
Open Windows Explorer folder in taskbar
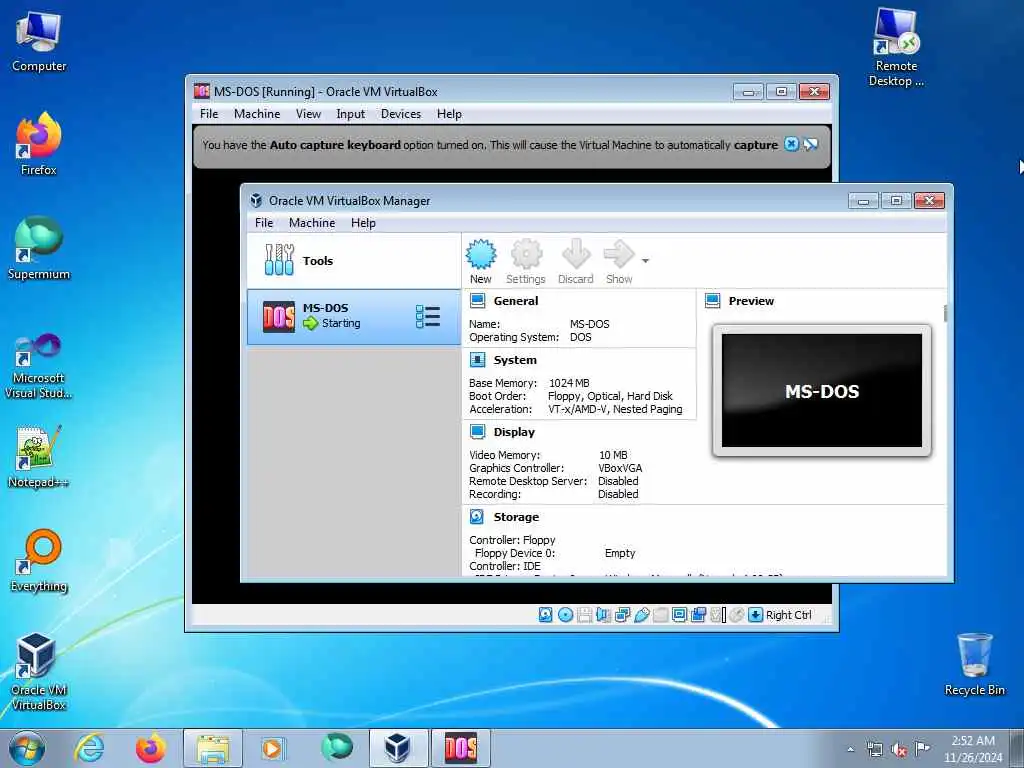point(213,748)
